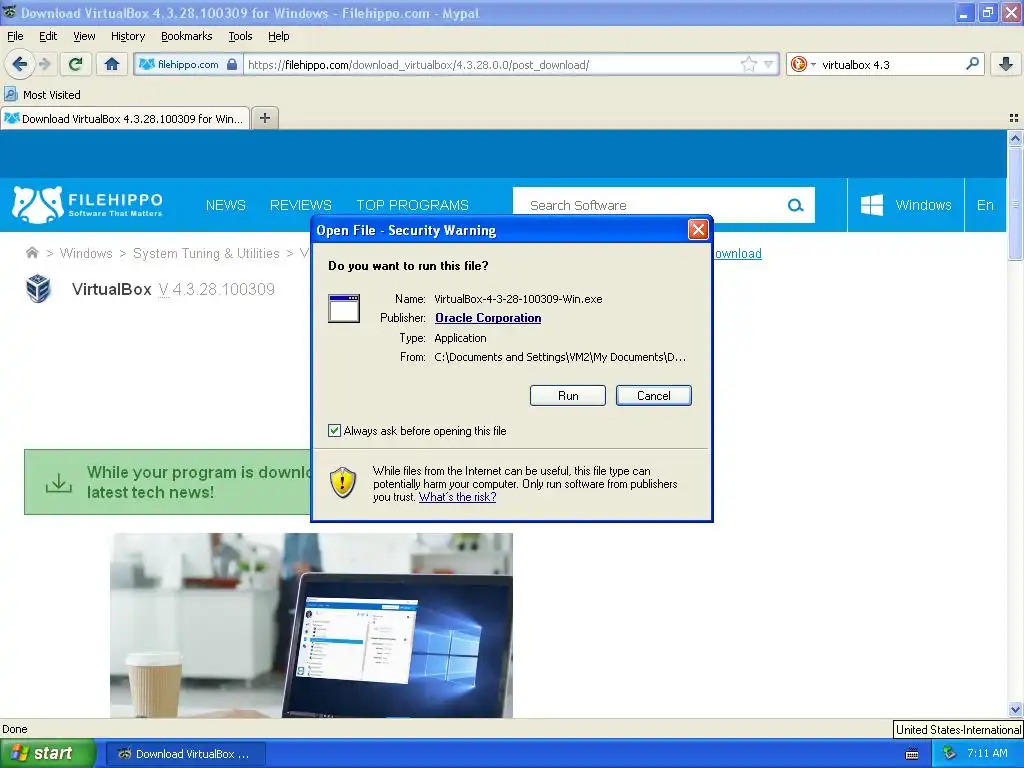Bookmark this page with the star icon
Viewport: 1024px width, 768px height.
[x=748, y=64]
